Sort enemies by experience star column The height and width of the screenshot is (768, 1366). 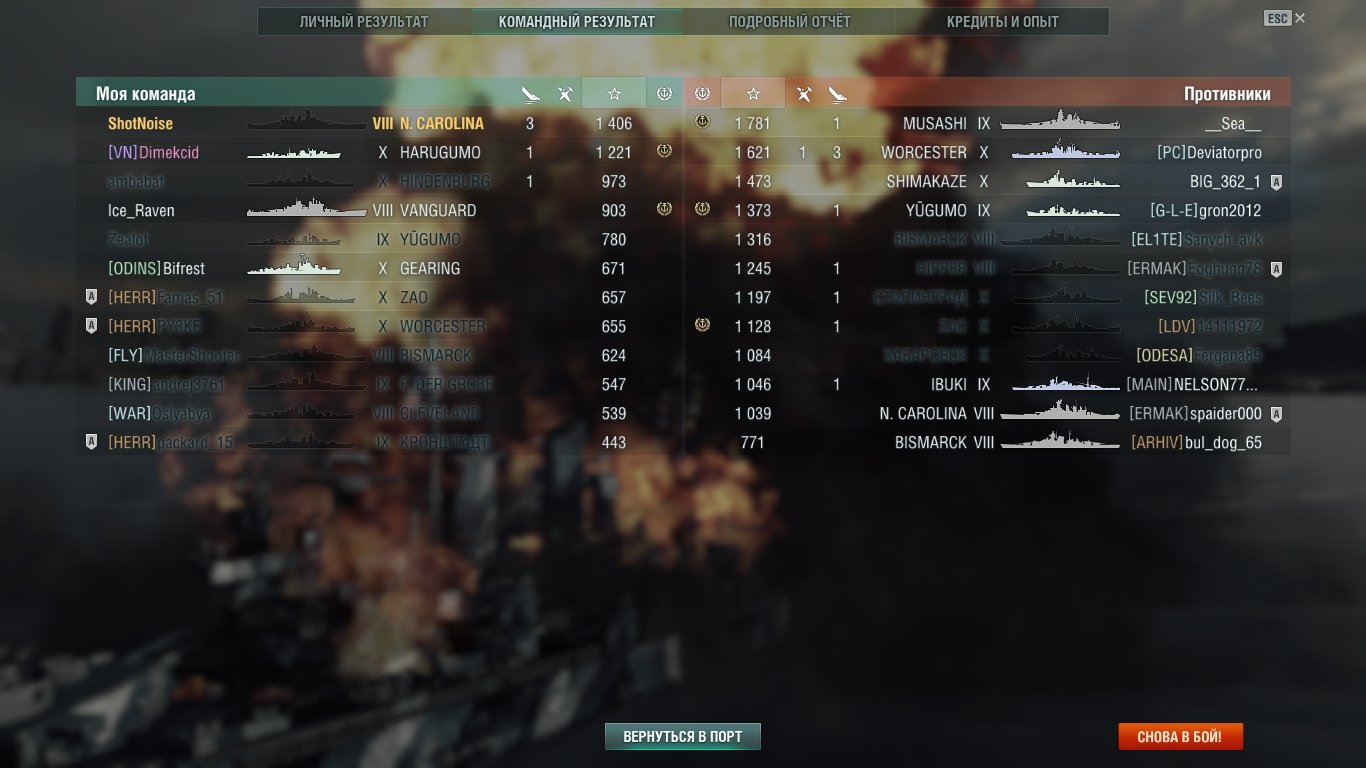753,93
